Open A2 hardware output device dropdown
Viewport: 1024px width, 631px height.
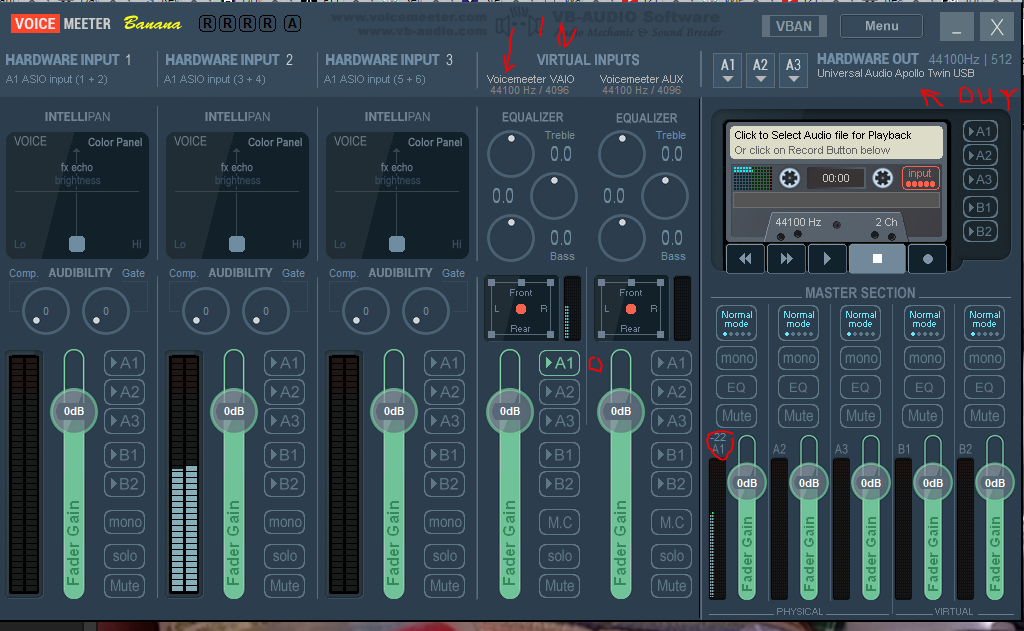[x=760, y=70]
